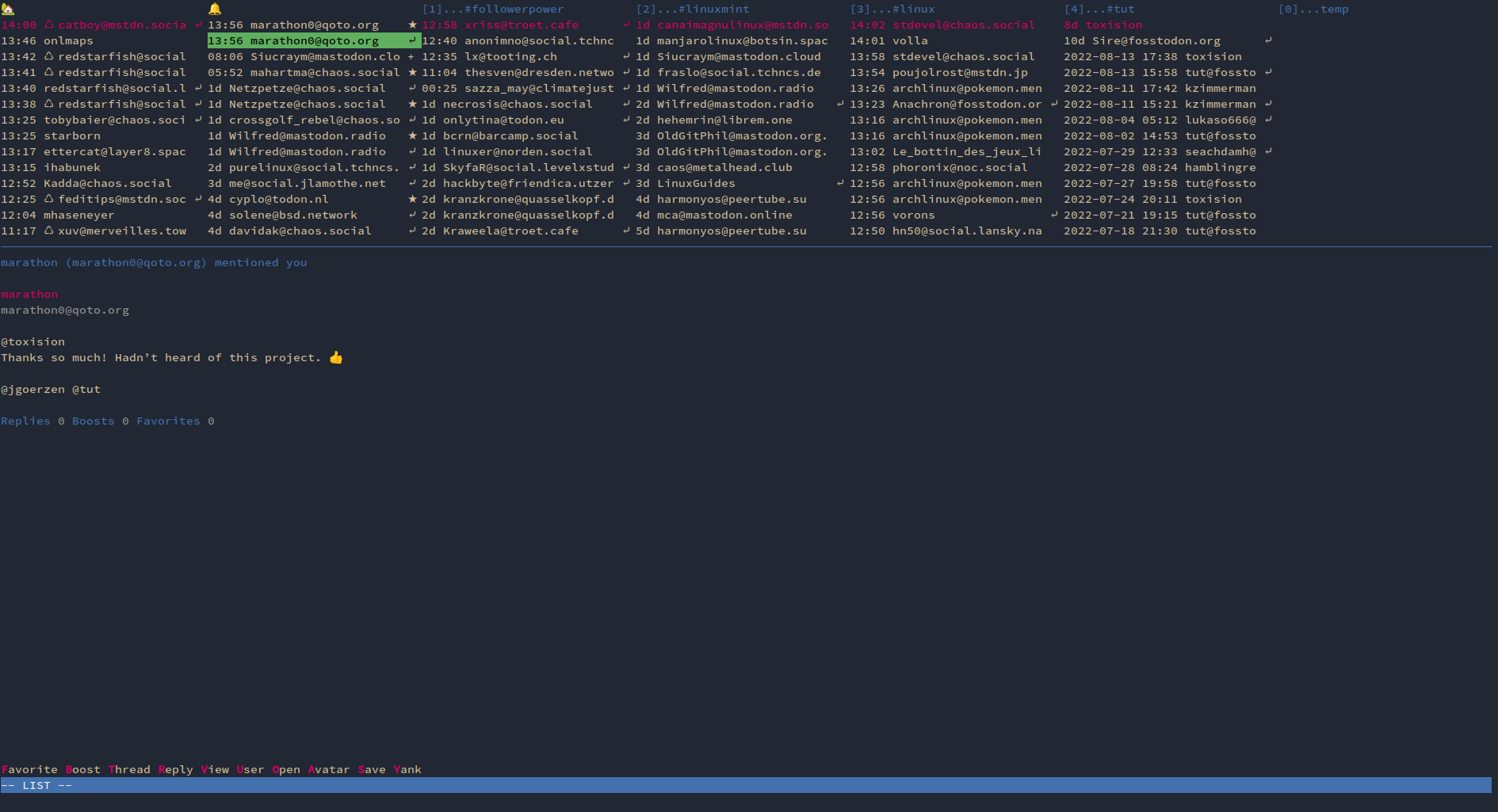This screenshot has height=812, width=1498.
Task: Choose the Favorite action in the bottom bar
Action: pyautogui.click(x=29, y=769)
